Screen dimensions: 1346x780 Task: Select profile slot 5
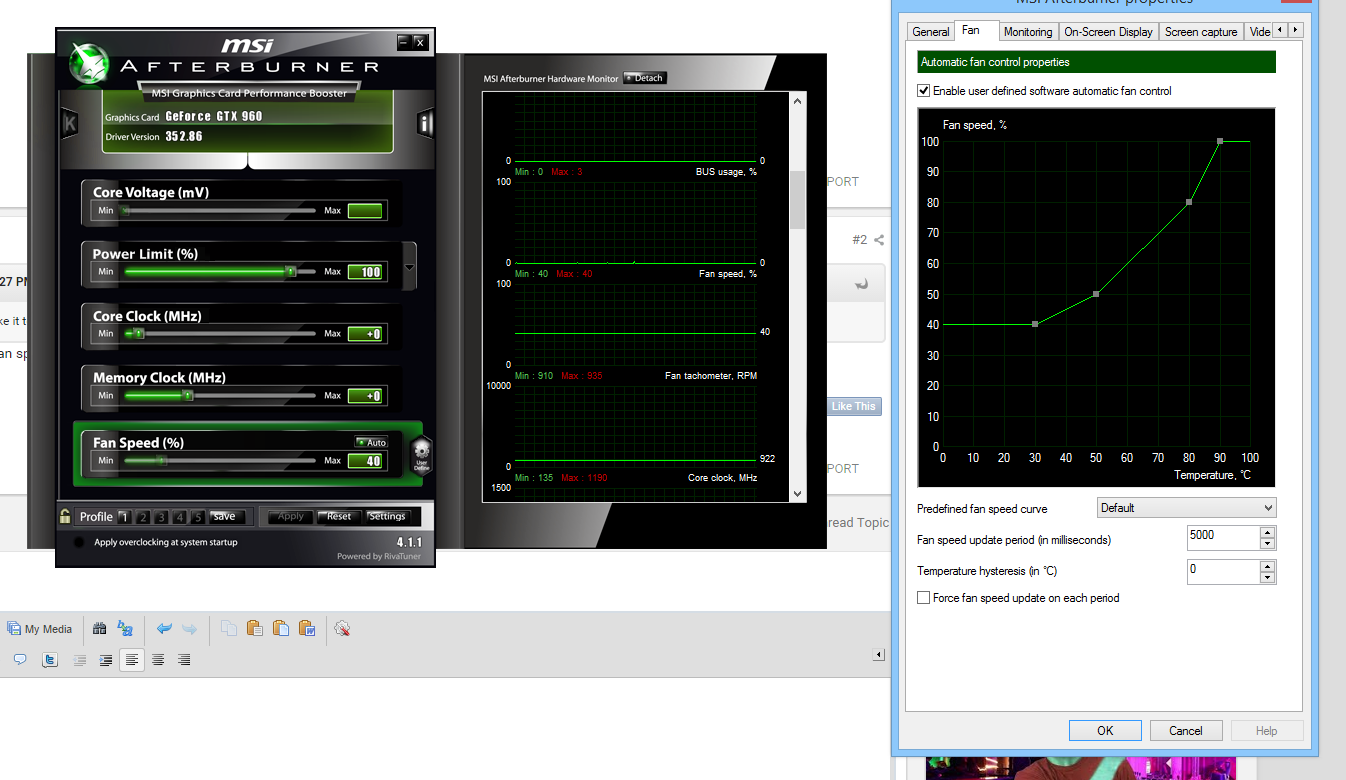tap(198, 517)
